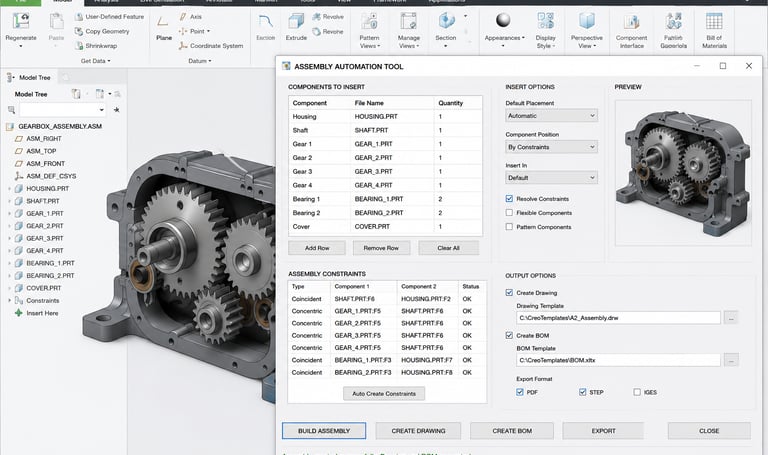
Task: Click the Insert Here marker
Action: click(37, 313)
